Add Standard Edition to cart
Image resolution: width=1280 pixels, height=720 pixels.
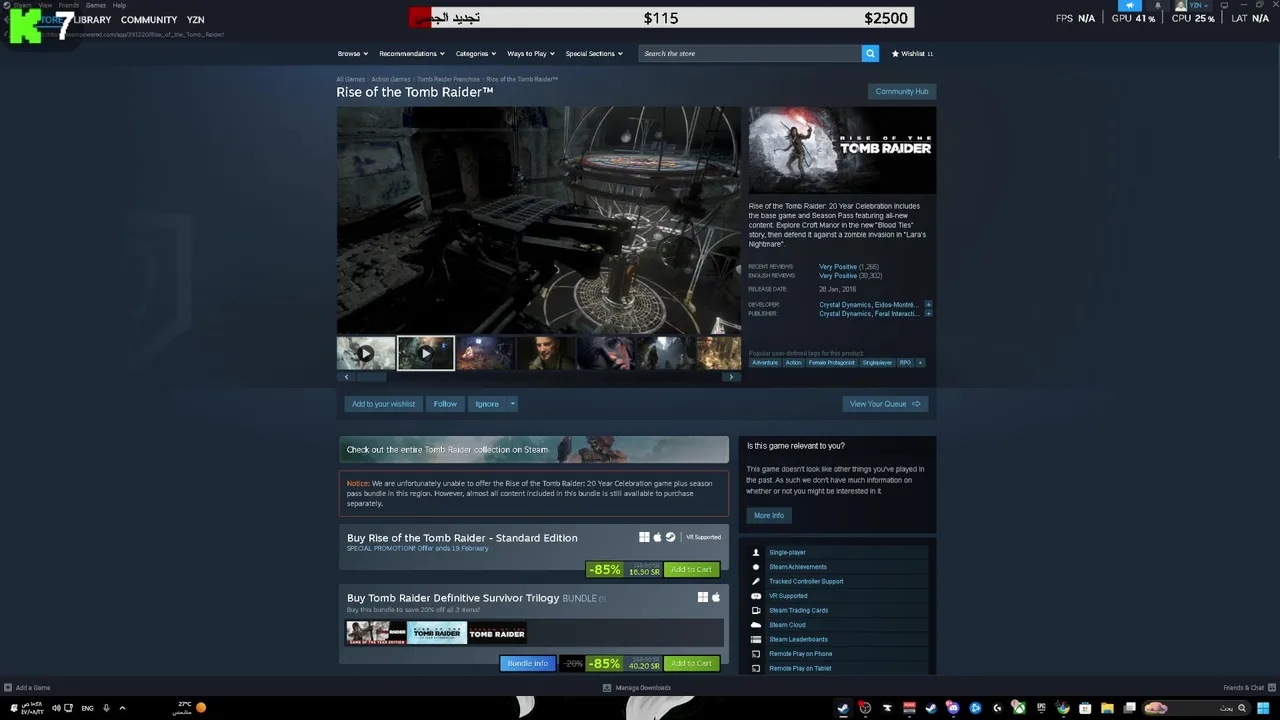click(691, 569)
